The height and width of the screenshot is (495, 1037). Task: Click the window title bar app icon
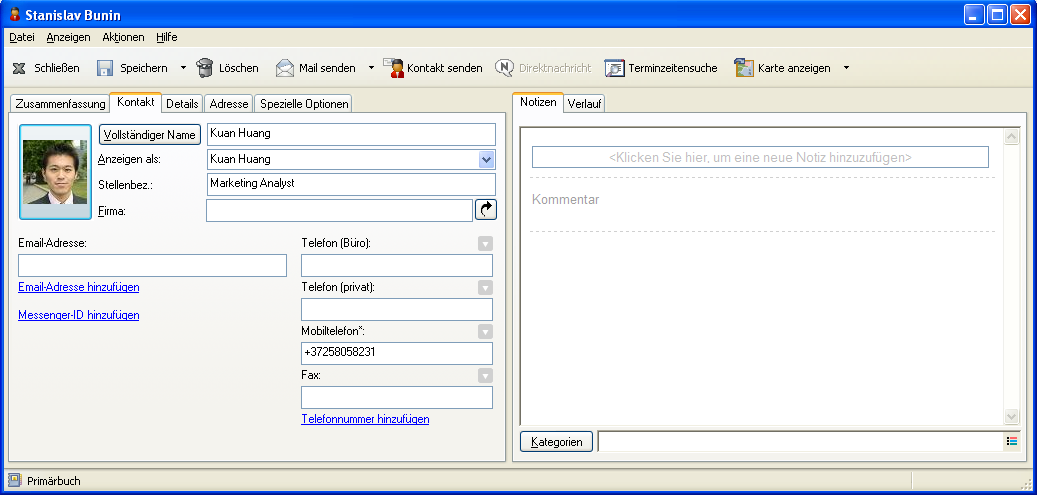(x=15, y=15)
